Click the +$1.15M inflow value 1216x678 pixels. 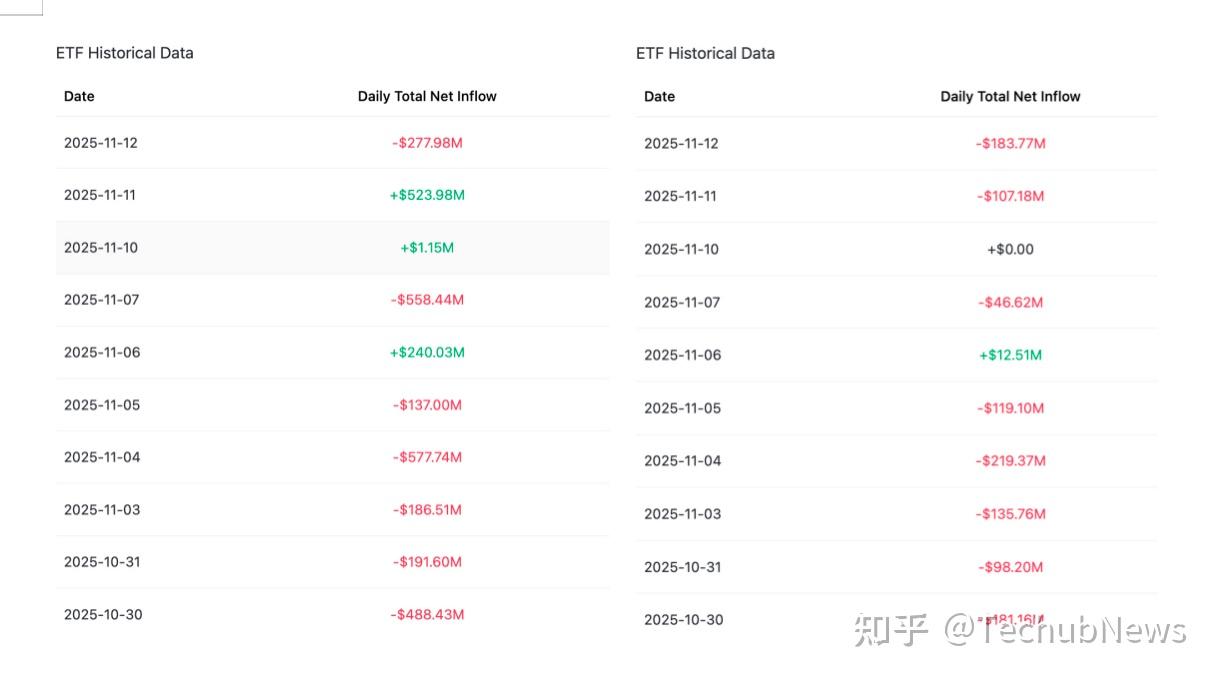pos(427,247)
